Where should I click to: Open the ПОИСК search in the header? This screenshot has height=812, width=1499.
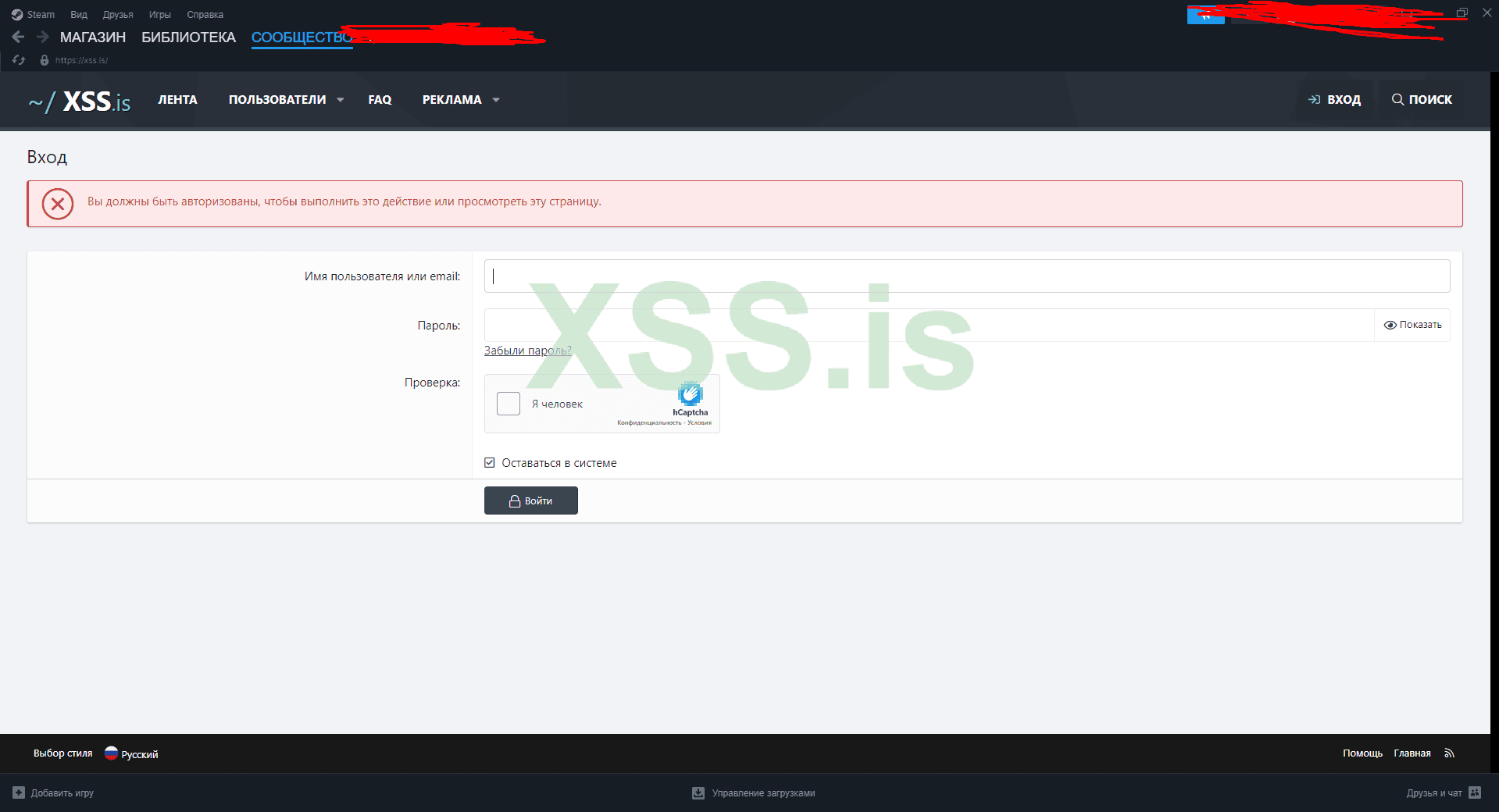[1422, 100]
